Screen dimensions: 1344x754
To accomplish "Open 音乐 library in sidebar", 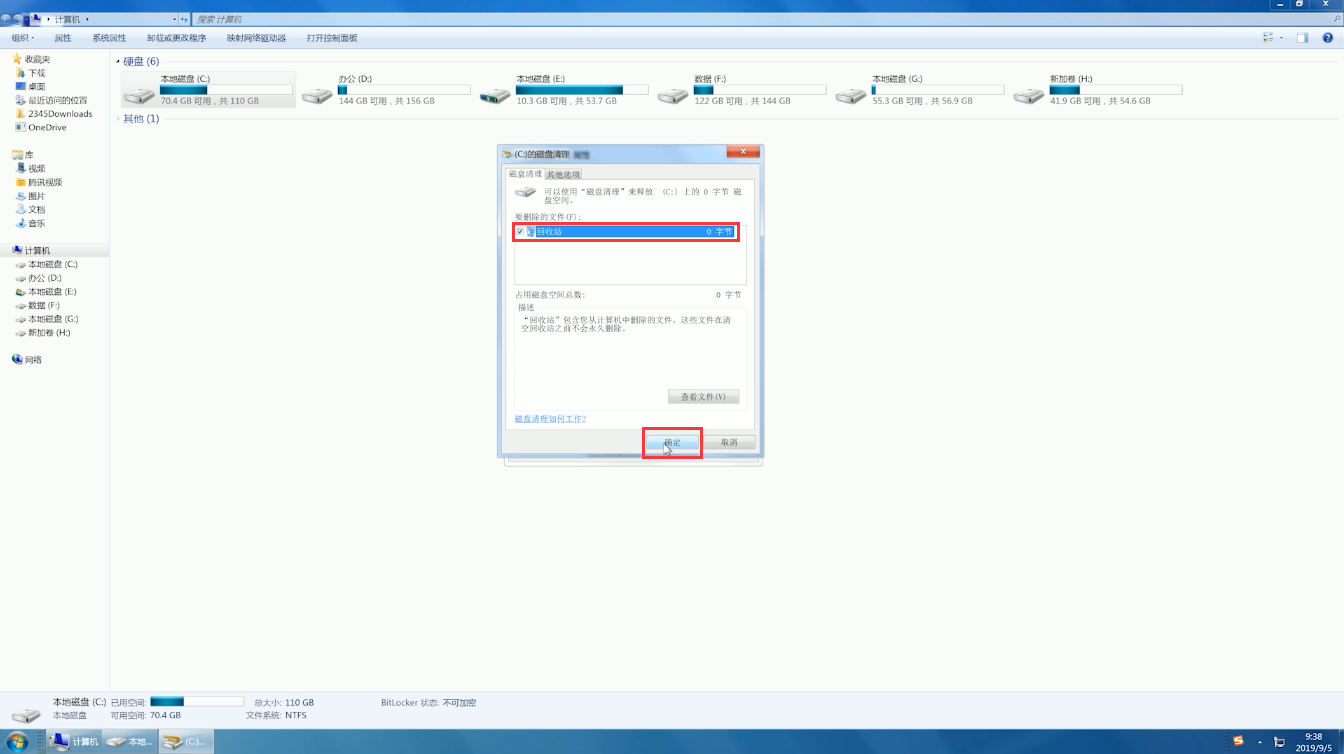I will coord(30,223).
